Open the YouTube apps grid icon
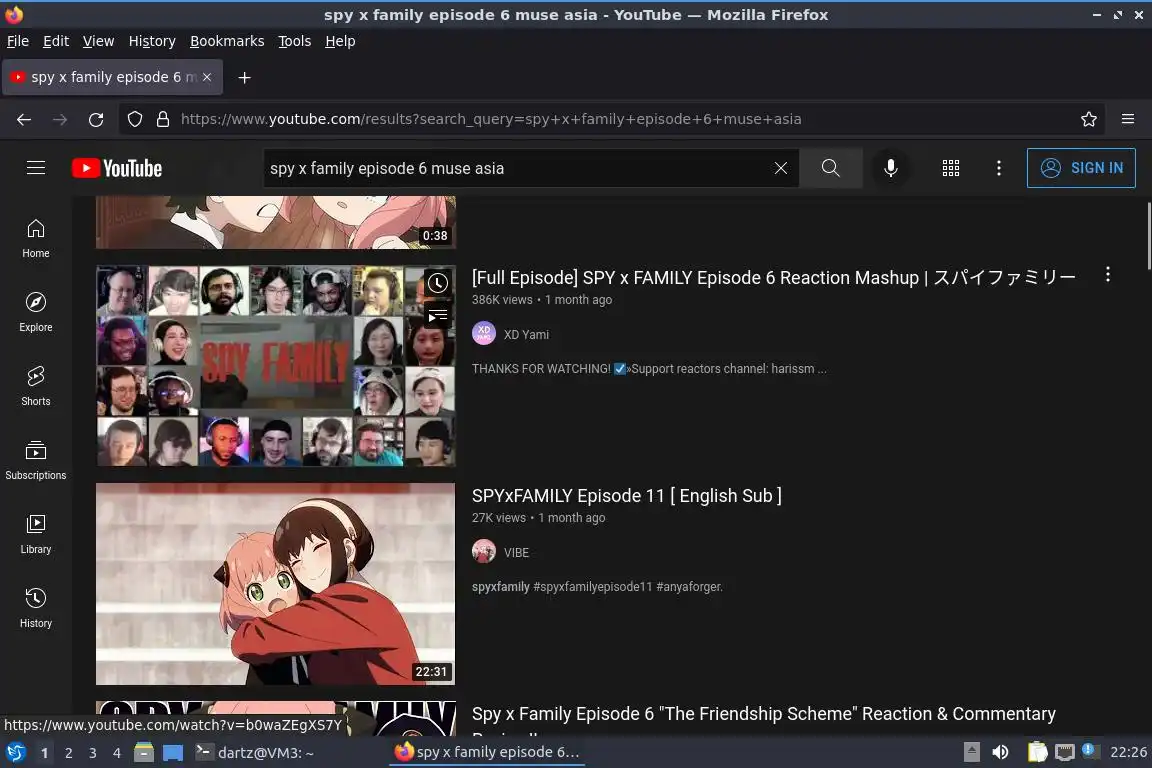Screen dimensions: 1152x768 (x=951, y=168)
